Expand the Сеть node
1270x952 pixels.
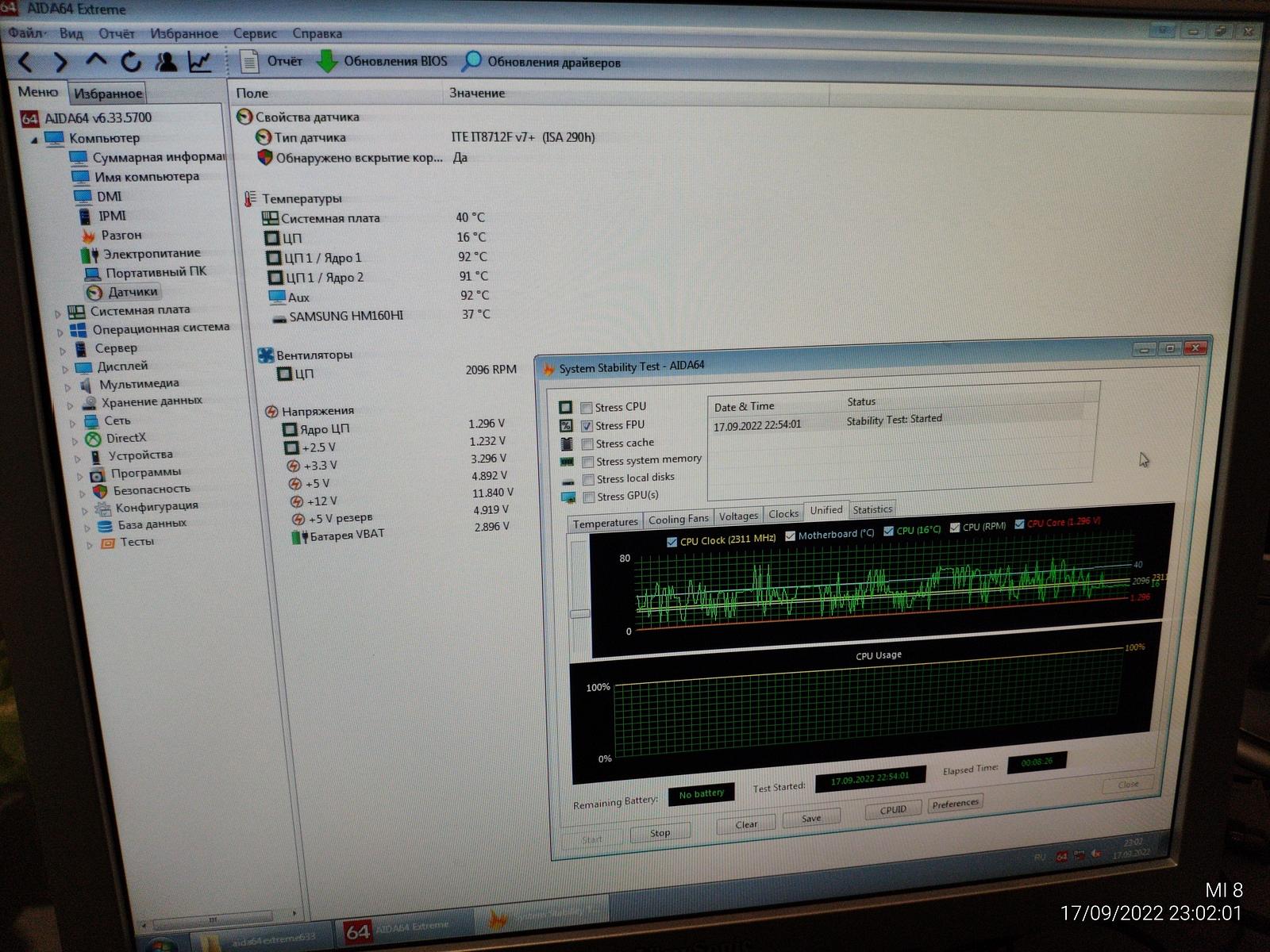pos(73,423)
